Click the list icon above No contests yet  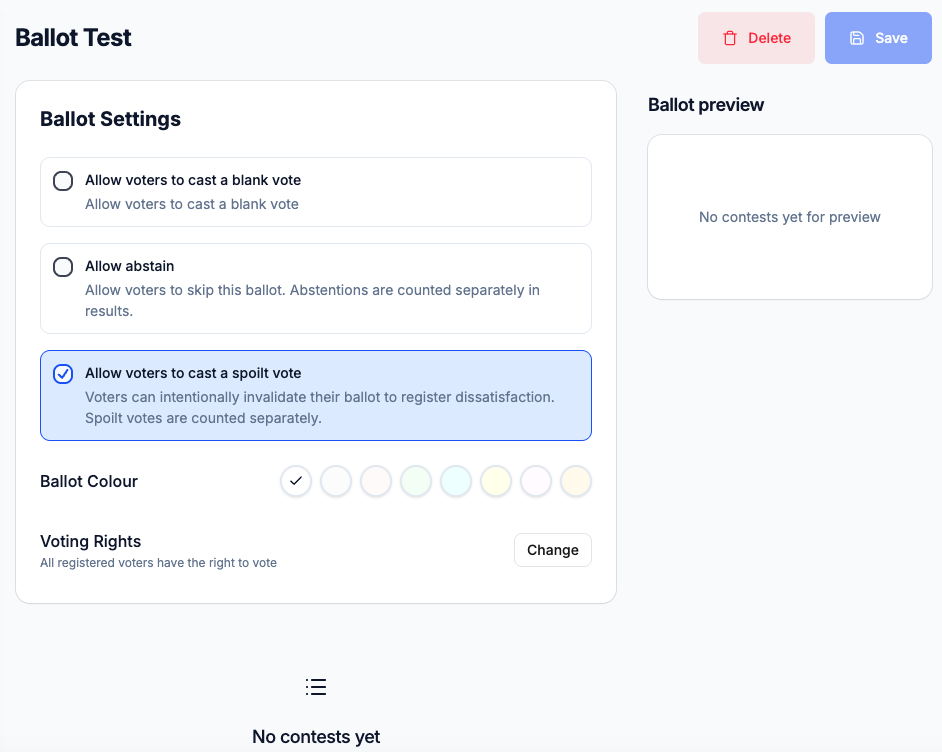(316, 687)
